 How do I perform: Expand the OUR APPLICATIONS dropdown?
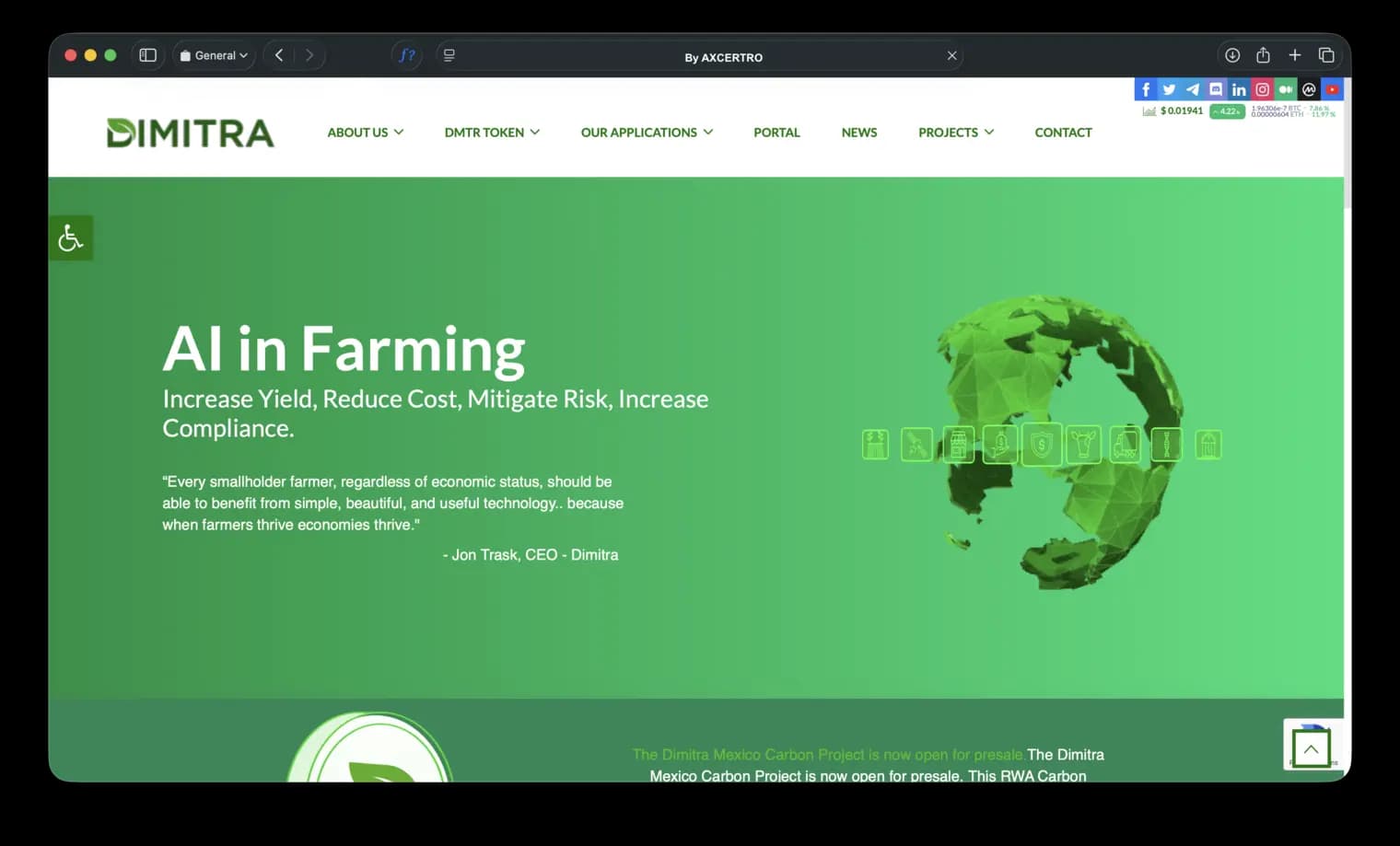[646, 133]
